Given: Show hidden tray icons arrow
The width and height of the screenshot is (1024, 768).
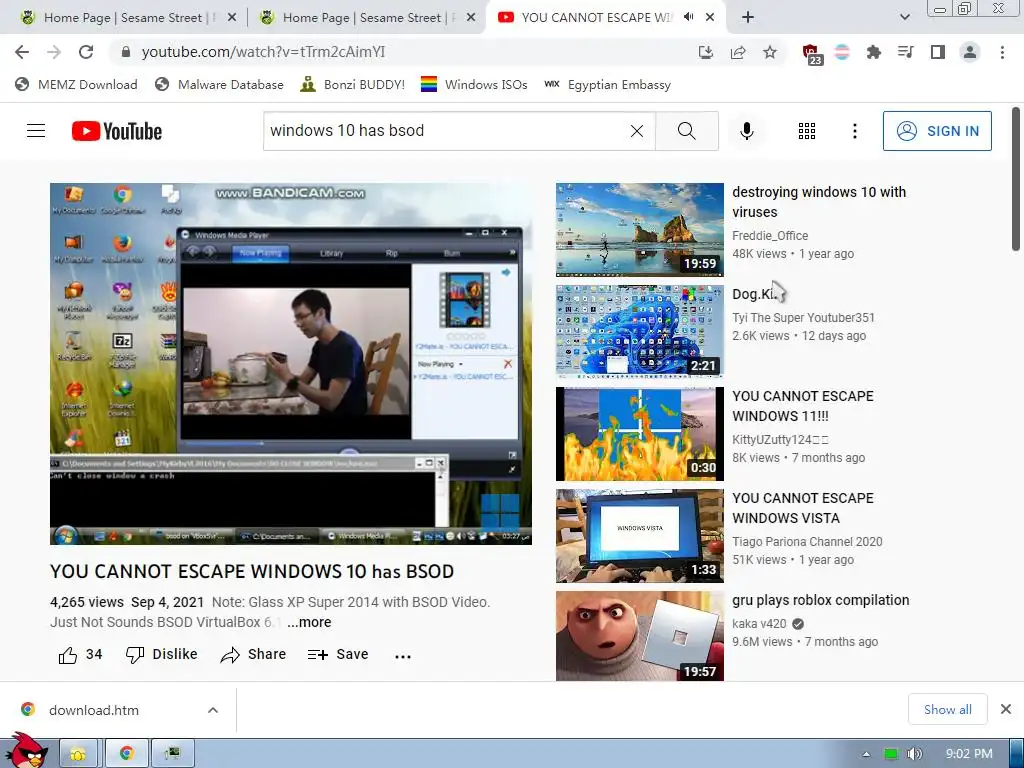Looking at the screenshot, I should [x=866, y=754].
